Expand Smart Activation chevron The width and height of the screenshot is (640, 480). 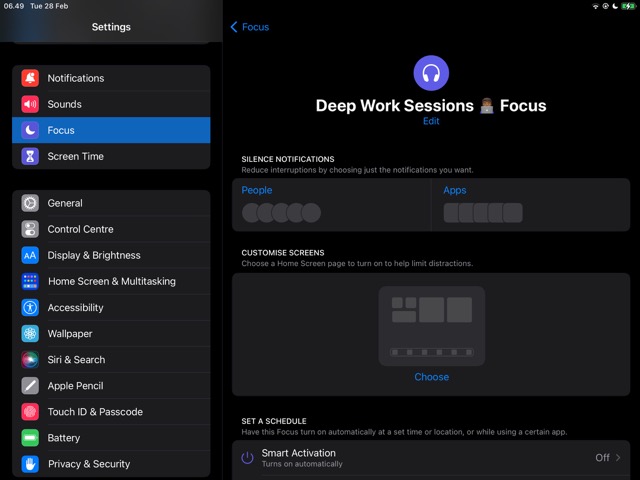618,458
